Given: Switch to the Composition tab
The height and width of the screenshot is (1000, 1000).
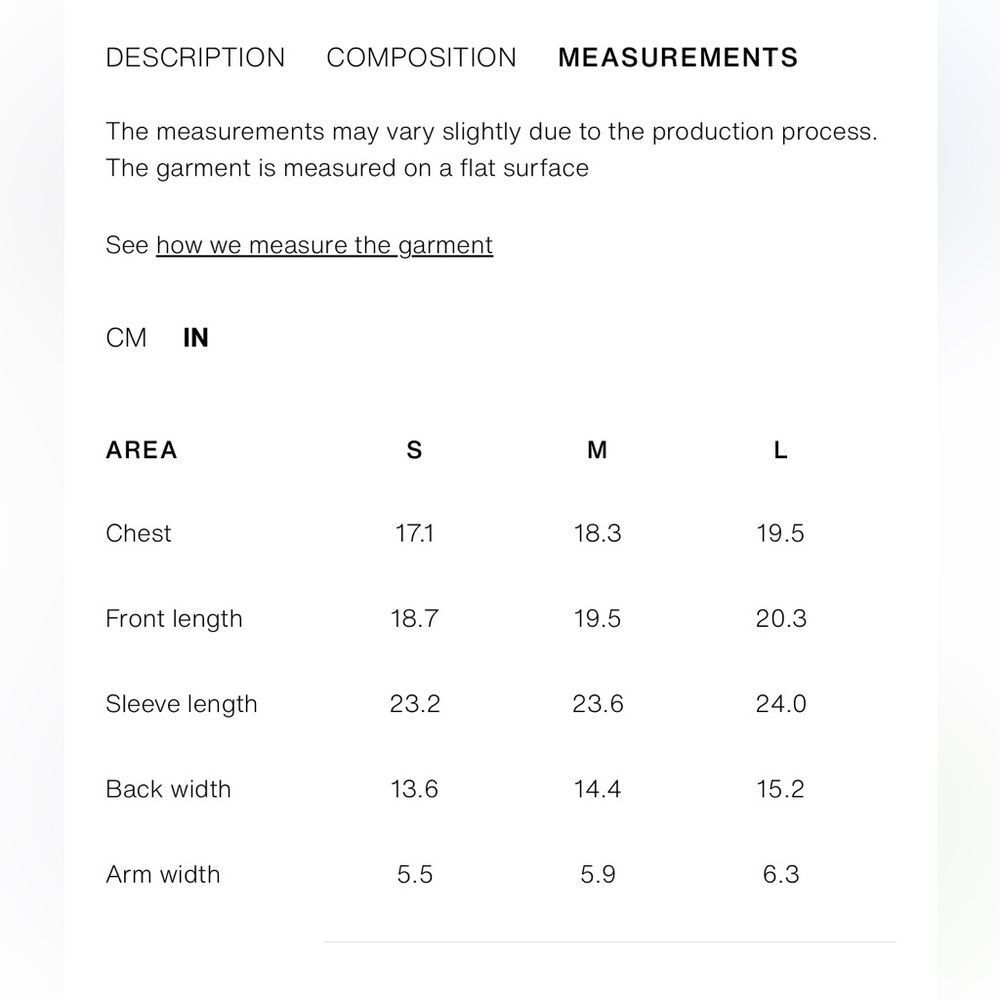Looking at the screenshot, I should point(421,57).
